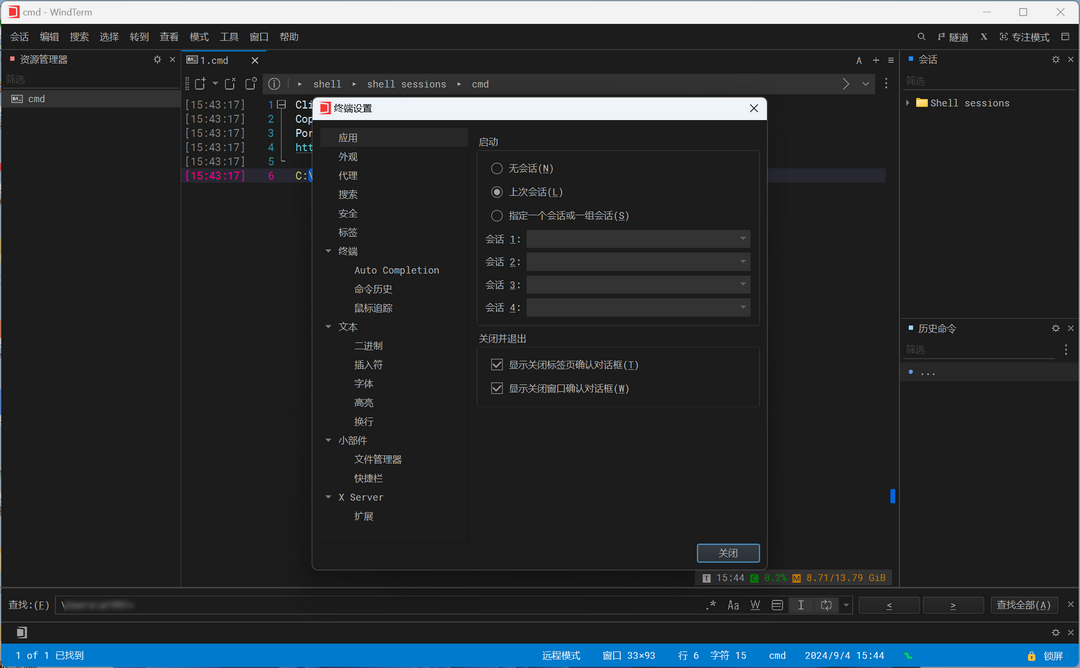Click the search magnifier in title bar
Screen dimensions: 1080x668
[920, 36]
